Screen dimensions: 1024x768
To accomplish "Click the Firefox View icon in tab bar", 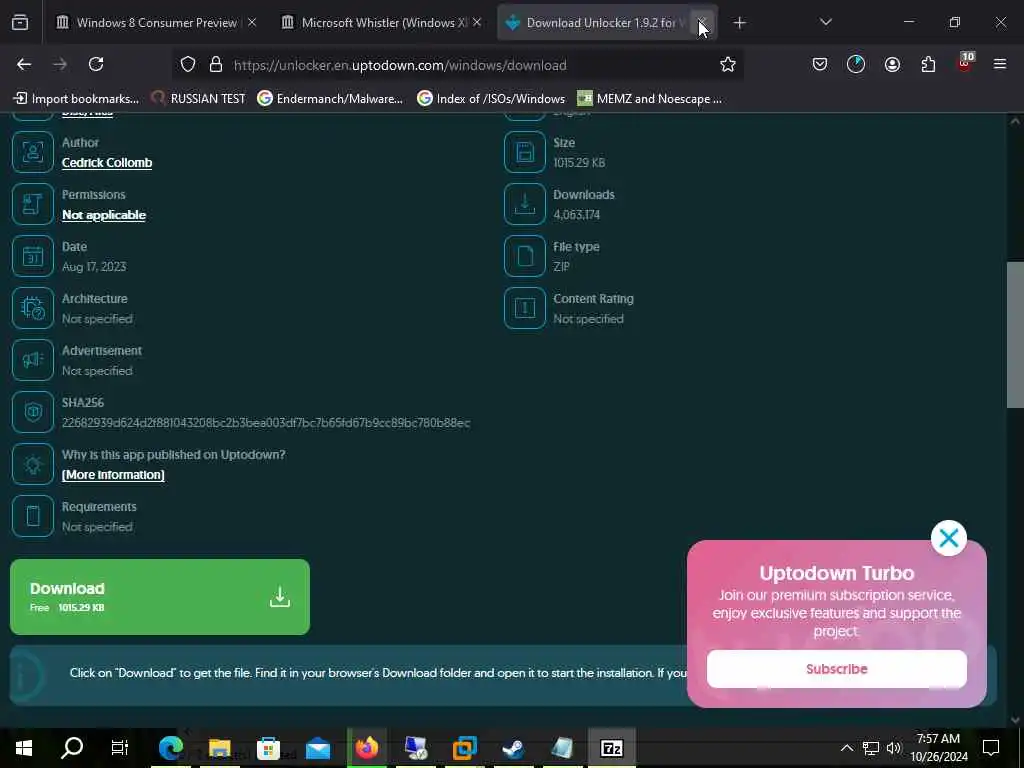I will click(x=20, y=23).
